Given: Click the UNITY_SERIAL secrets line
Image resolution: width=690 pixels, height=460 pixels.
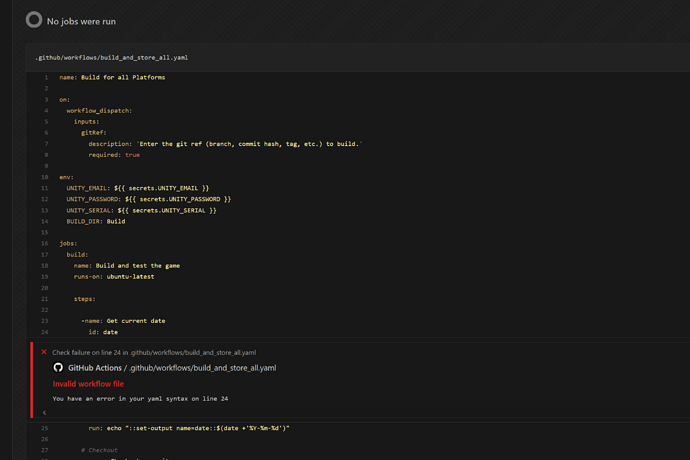Looking at the screenshot, I should point(141,210).
